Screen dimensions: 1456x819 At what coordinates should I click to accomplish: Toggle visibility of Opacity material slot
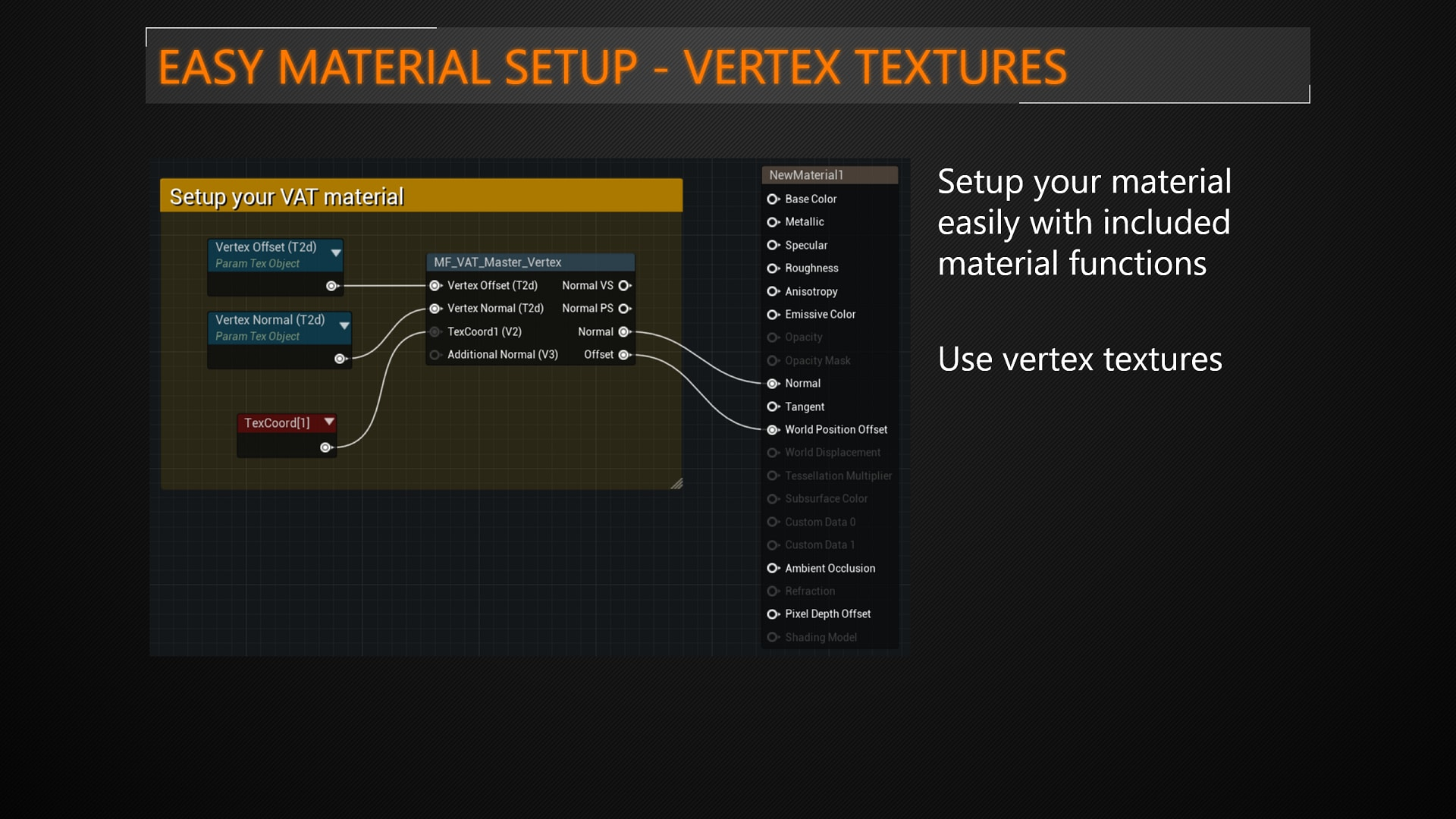(773, 336)
